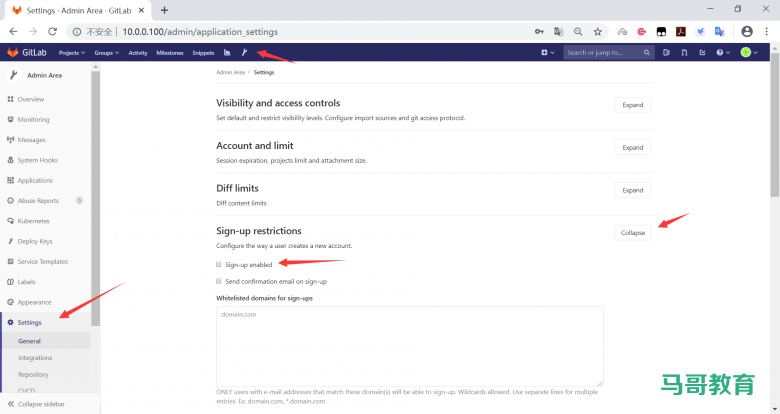Click the System Hooks sidebar icon
Viewport: 780px width, 414px height.
[10, 160]
